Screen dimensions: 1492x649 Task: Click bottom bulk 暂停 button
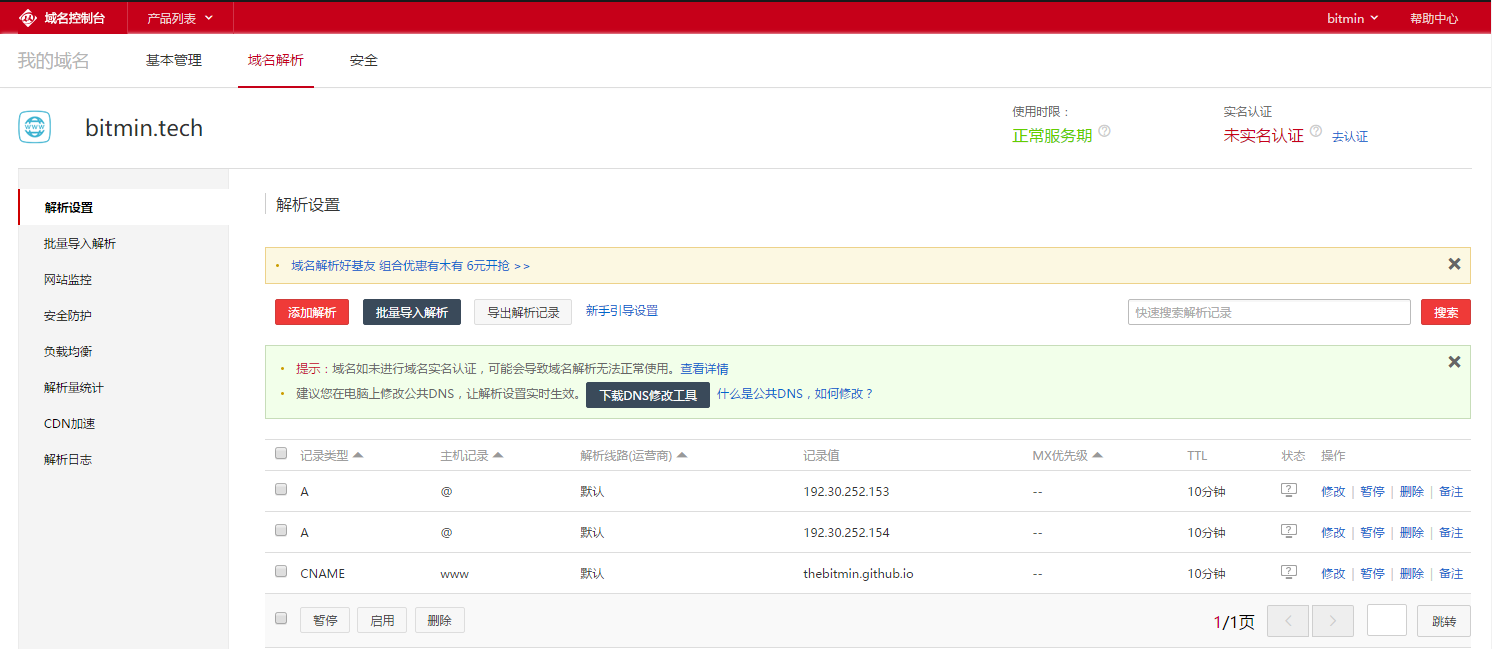pyautogui.click(x=325, y=620)
